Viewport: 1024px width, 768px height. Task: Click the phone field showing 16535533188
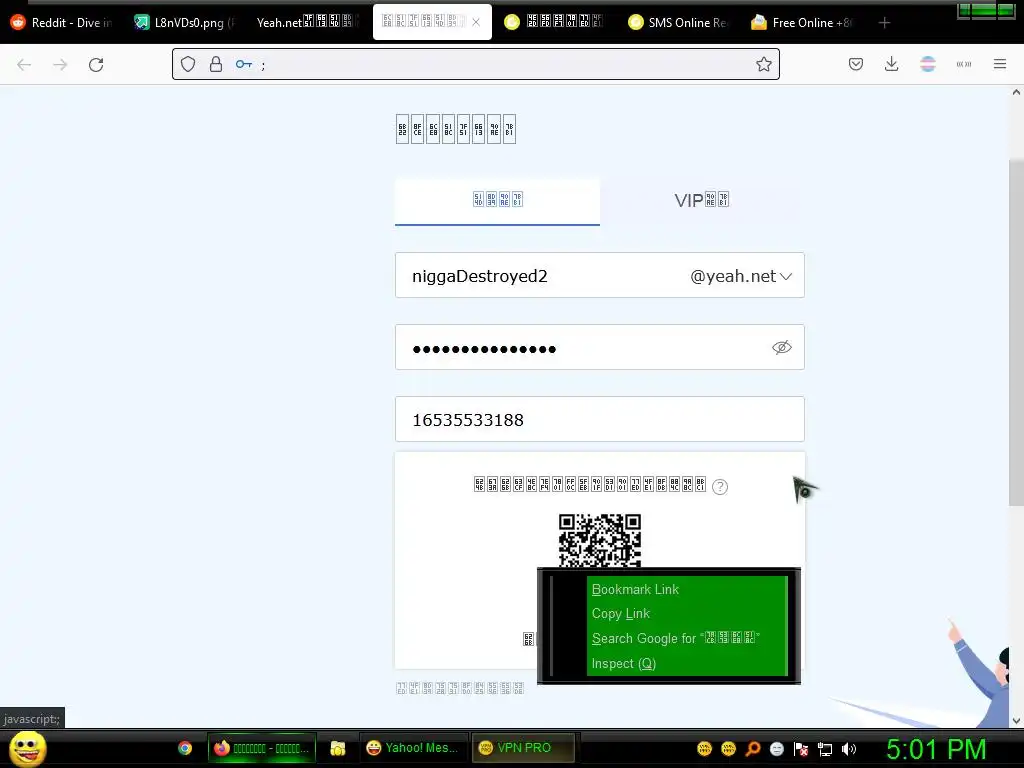(600, 419)
